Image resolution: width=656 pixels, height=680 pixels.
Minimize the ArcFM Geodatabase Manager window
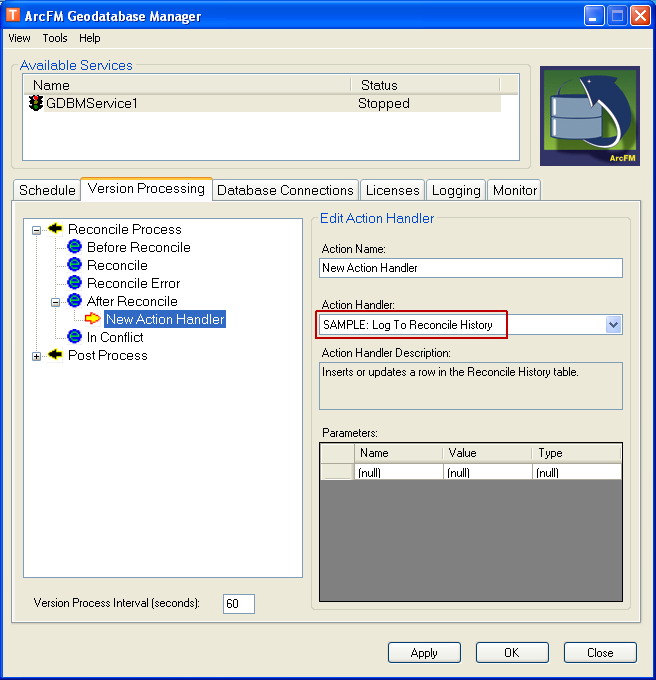(x=594, y=16)
